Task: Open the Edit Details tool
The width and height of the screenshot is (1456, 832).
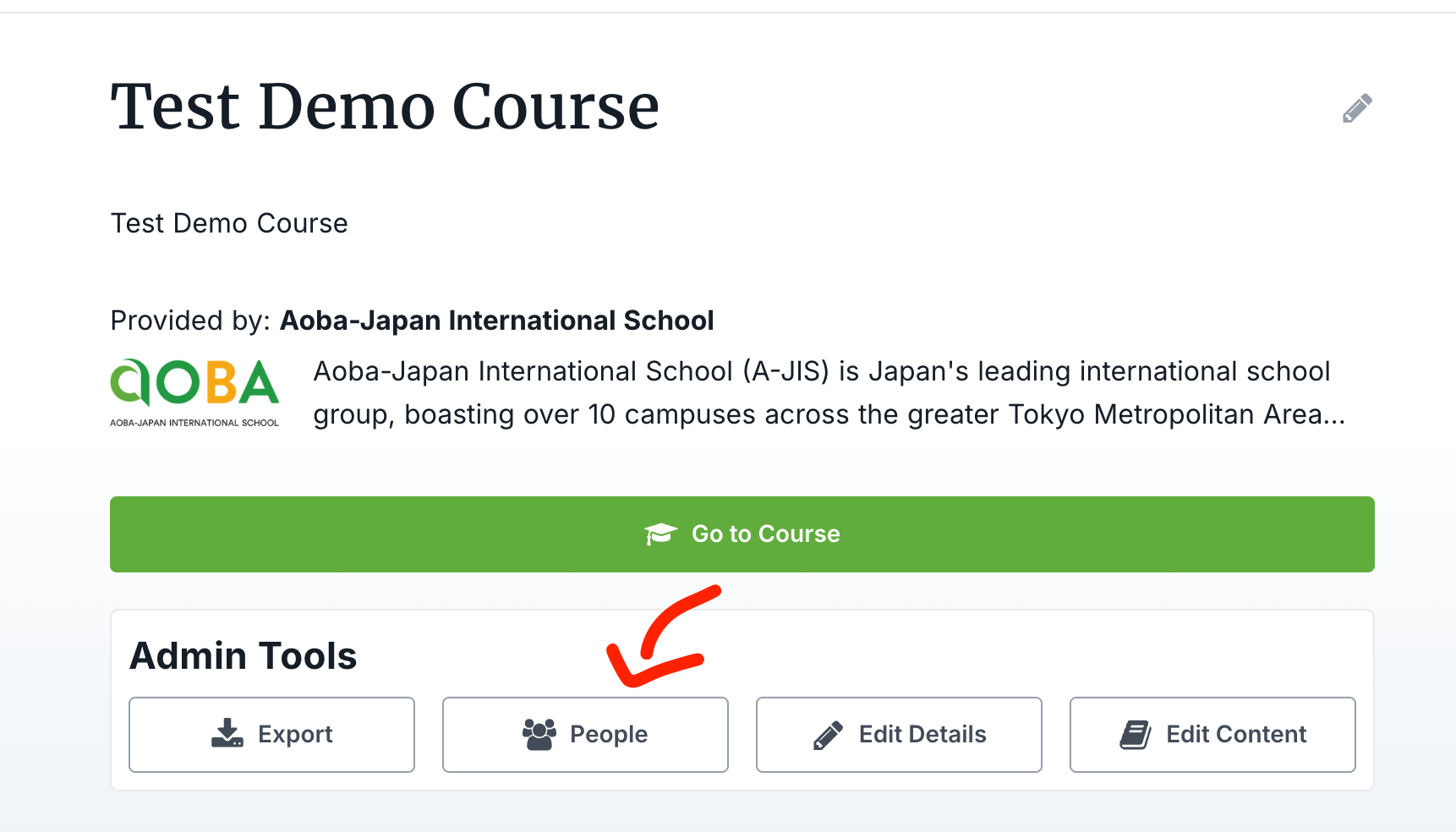Action: [899, 734]
